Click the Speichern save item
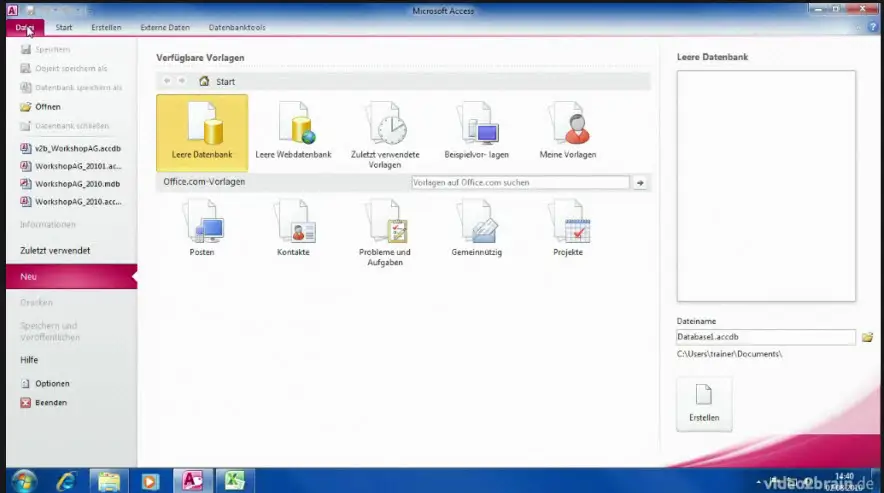 pos(45,50)
